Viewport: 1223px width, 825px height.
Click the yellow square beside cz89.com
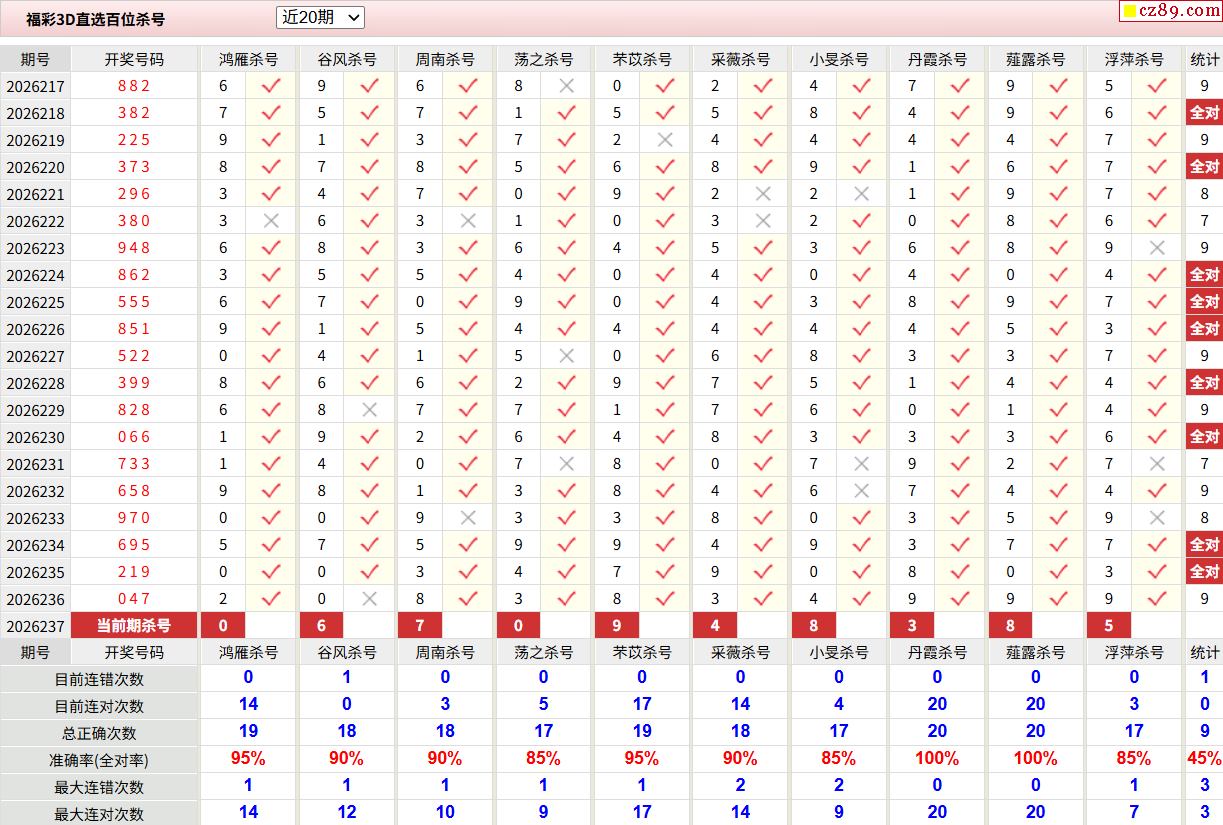[x=1129, y=12]
